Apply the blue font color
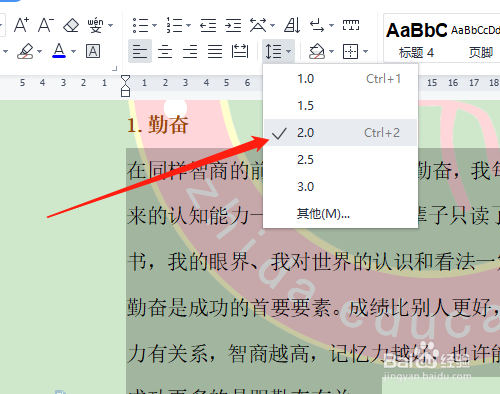The height and width of the screenshot is (394, 500). [x=59, y=51]
